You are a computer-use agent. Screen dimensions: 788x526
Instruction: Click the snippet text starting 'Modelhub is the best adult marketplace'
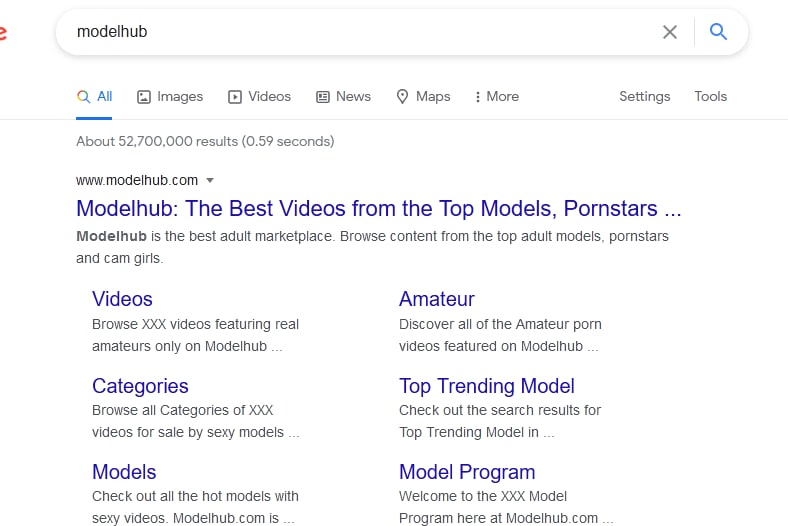click(372, 247)
